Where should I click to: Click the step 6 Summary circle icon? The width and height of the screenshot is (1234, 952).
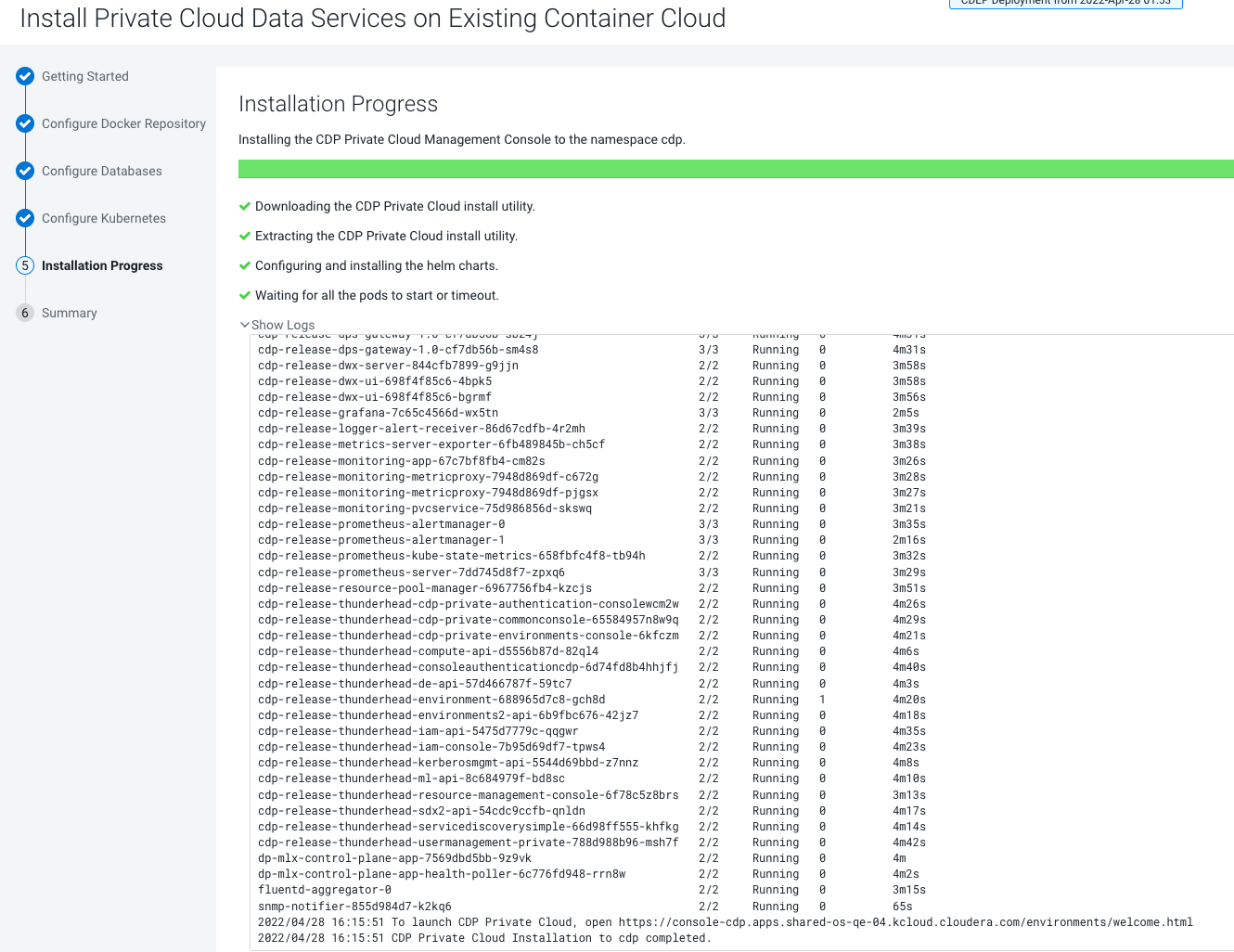(25, 313)
